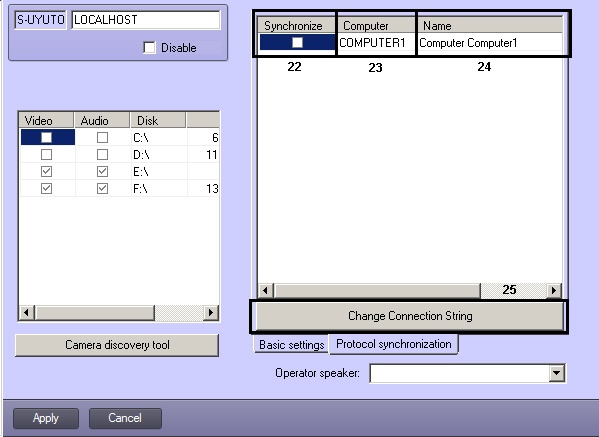Toggle the Disable checkbox
The image size is (599, 437).
149,48
